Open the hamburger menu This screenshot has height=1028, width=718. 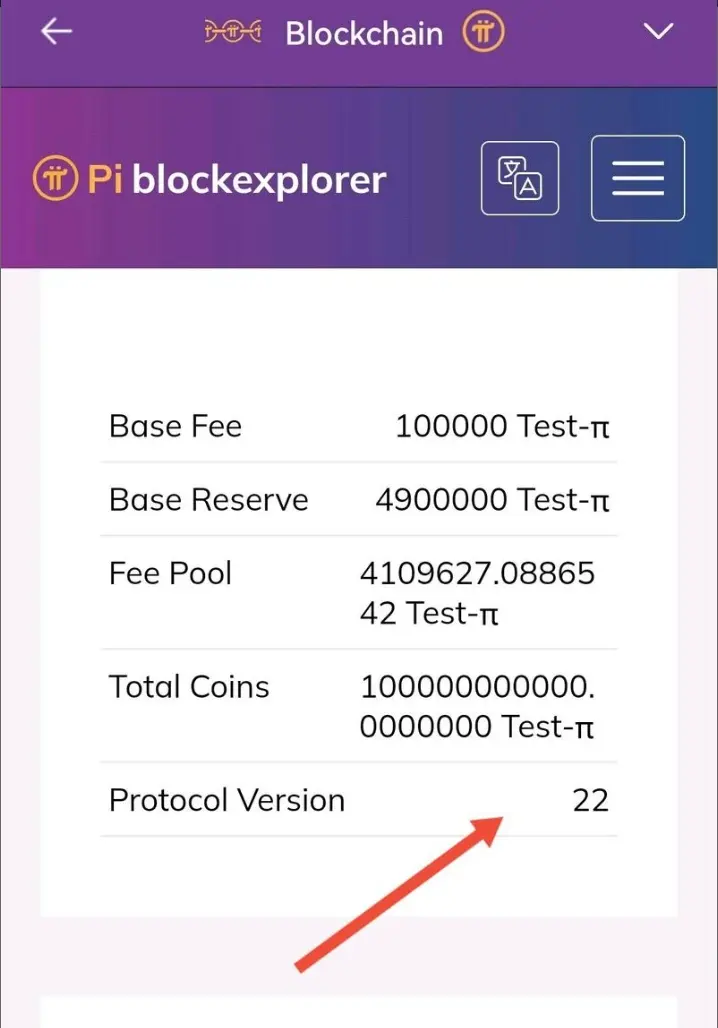(638, 178)
